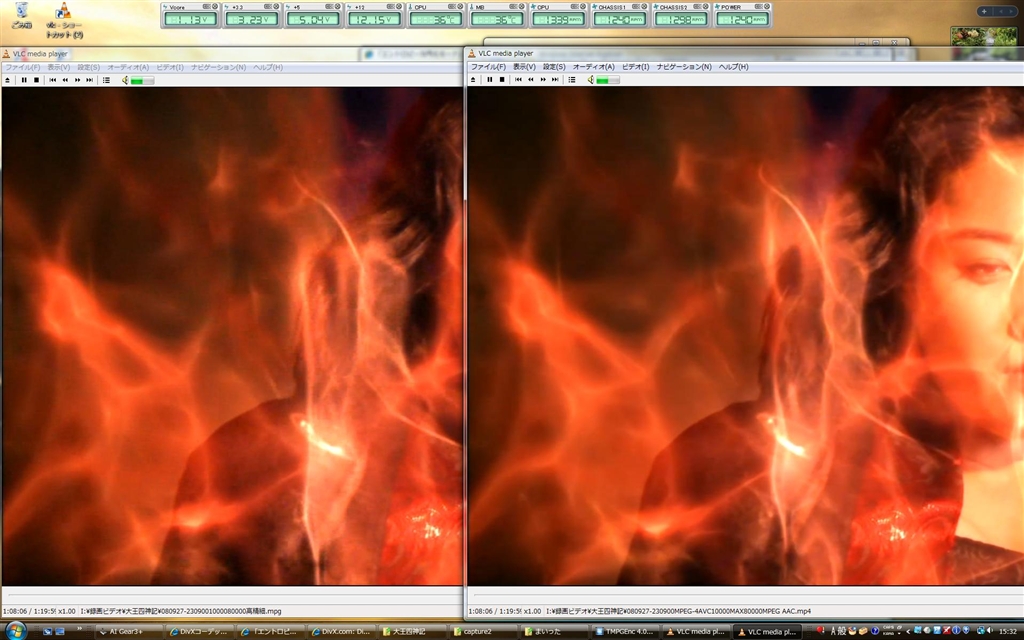Open ナビゲーション(N) menu in the left VLC window

pos(218,67)
